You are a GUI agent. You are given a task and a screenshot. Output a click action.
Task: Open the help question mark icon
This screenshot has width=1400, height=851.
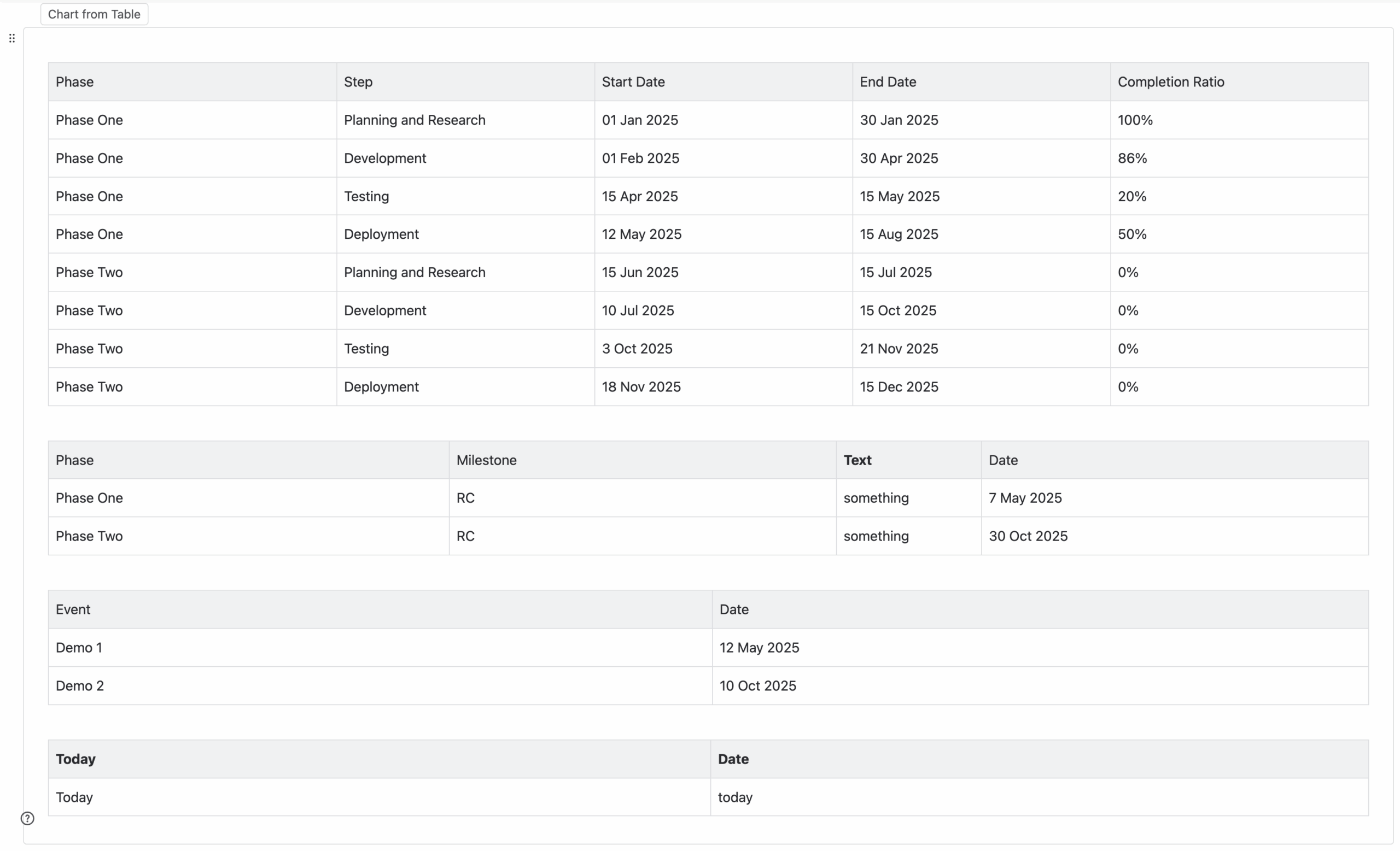coord(27,818)
